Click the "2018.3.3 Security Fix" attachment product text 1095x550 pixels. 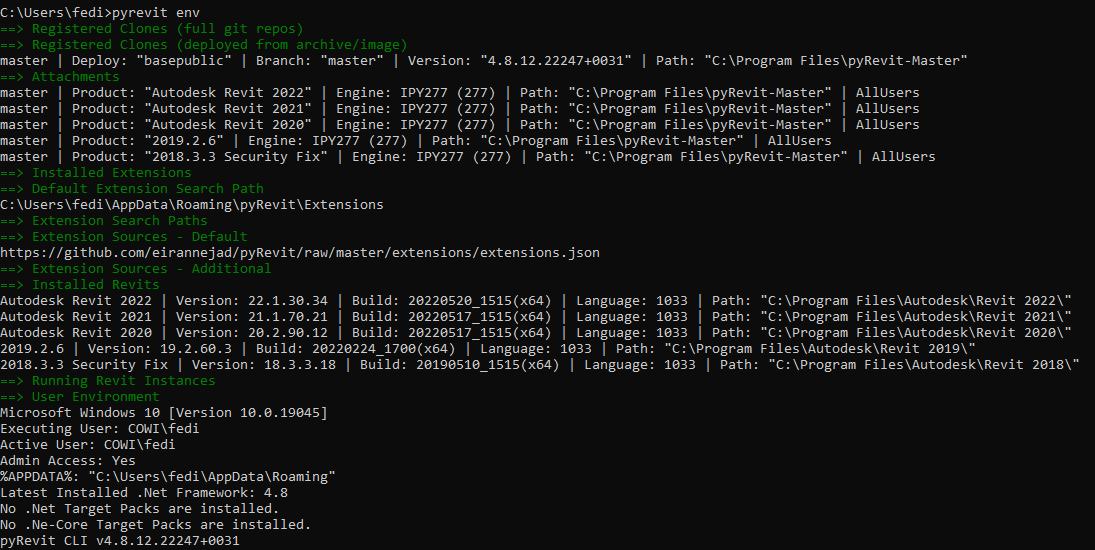[x=236, y=157]
